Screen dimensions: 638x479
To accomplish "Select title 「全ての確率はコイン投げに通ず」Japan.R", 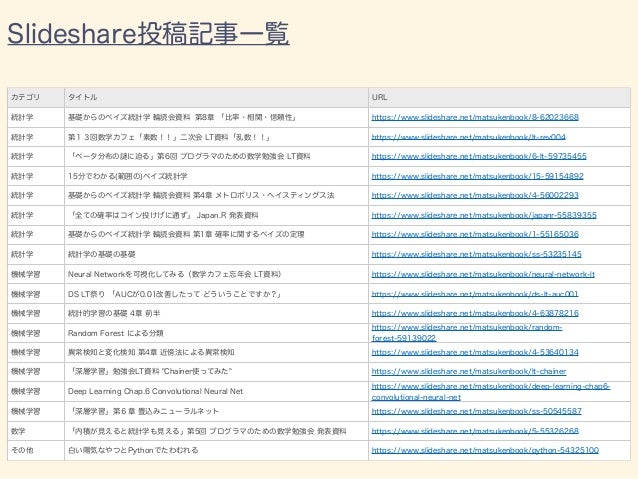I will click(x=163, y=215).
